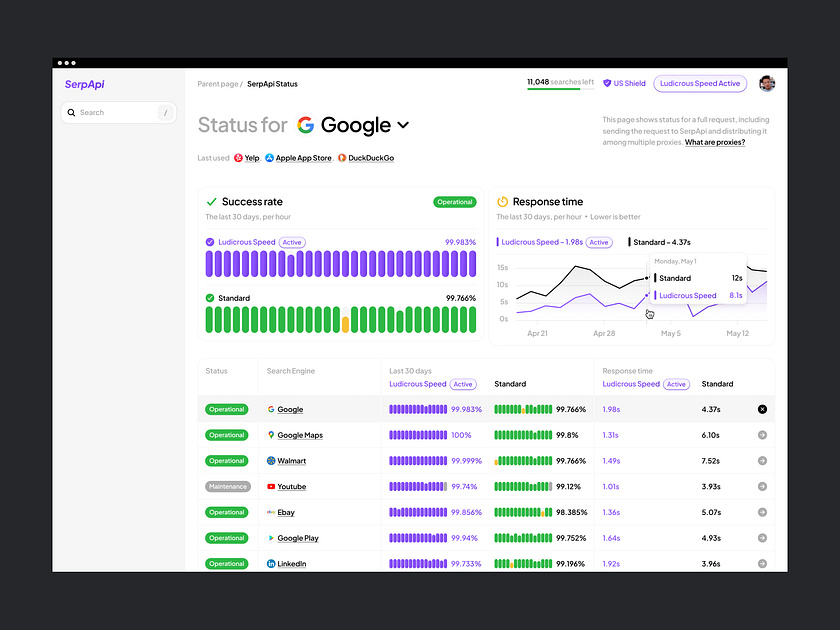
Task: Click the Google Maps pin icon
Action: (x=271, y=435)
